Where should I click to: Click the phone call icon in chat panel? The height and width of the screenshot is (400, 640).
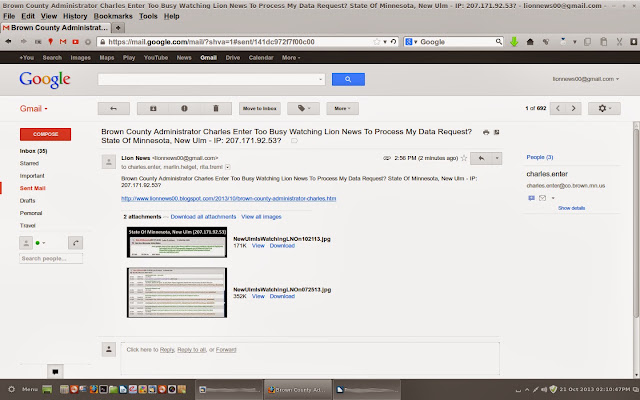coord(76,243)
